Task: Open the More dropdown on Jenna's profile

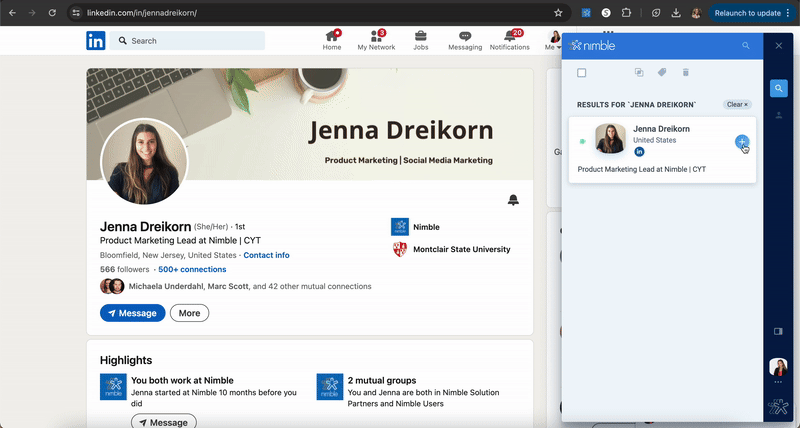Action: [x=189, y=313]
